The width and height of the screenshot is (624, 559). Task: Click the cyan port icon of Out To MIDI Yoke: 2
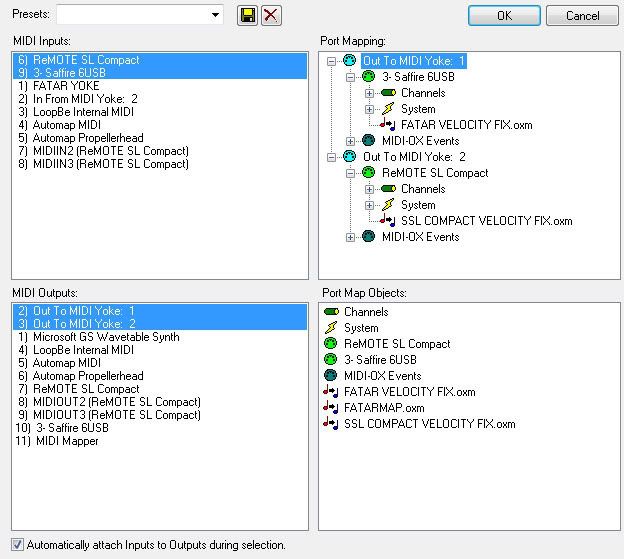click(x=349, y=156)
